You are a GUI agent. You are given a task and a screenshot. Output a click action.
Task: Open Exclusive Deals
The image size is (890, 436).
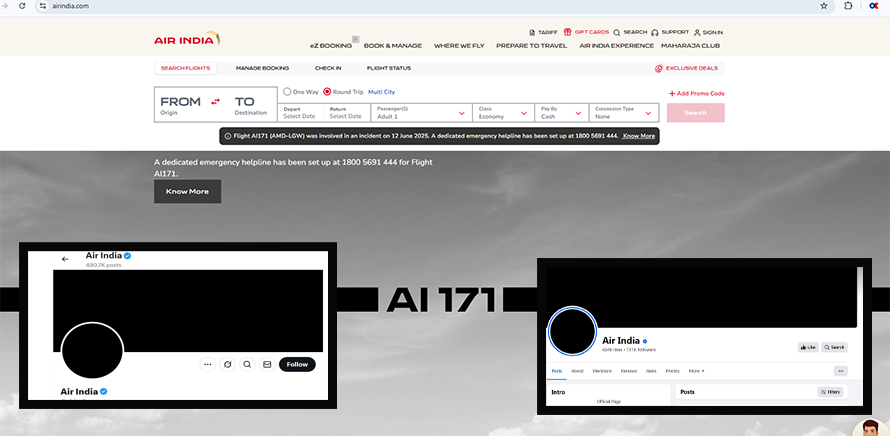pyautogui.click(x=686, y=68)
